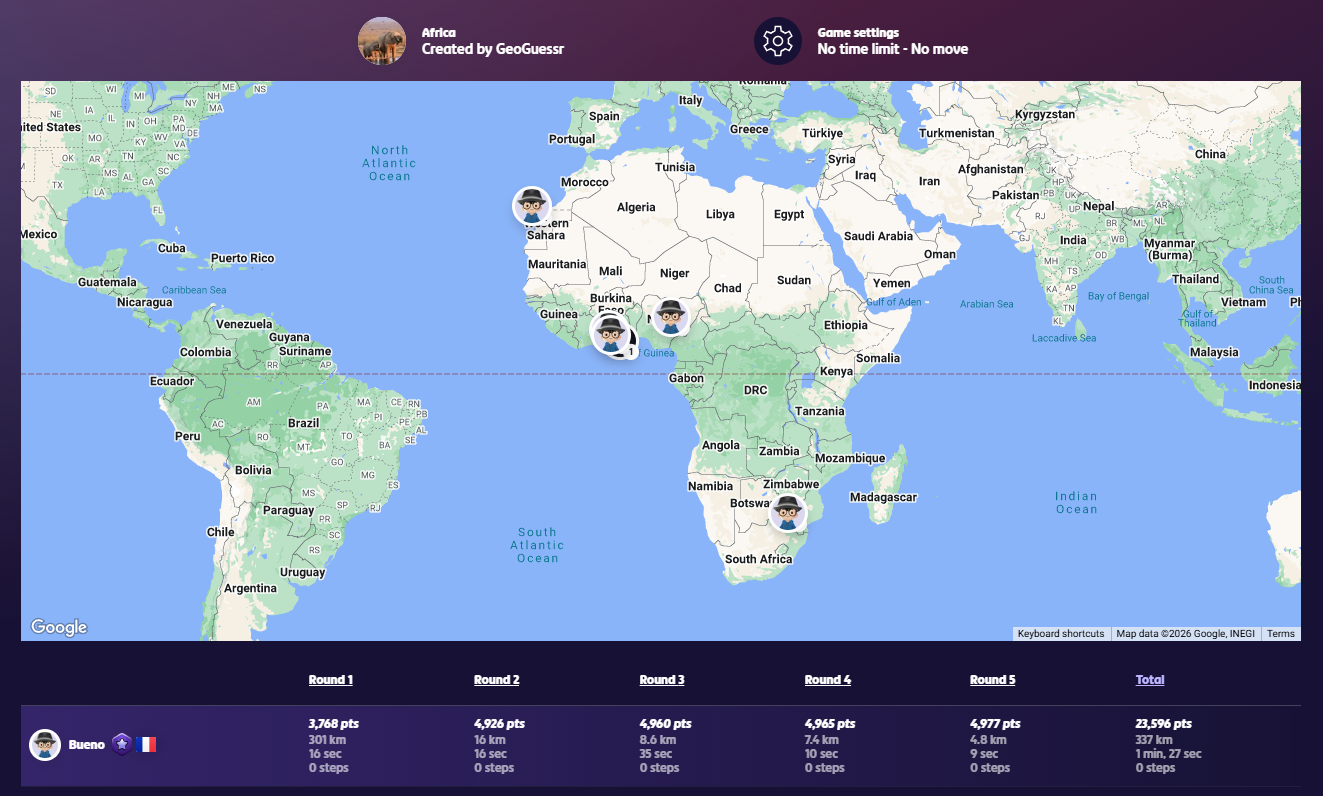
Task: Click the guess avatar marker over Nigeria
Action: [x=672, y=318]
